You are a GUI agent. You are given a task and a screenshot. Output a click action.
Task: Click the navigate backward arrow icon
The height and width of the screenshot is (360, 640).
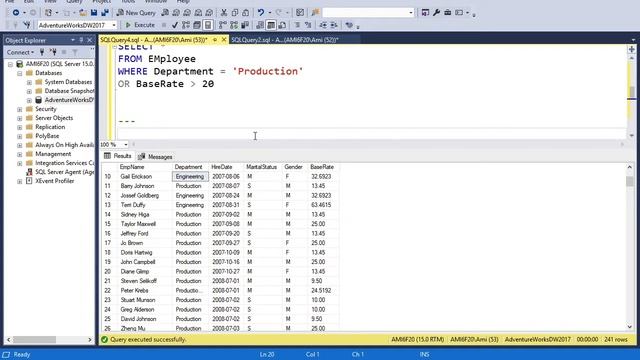point(16,13)
